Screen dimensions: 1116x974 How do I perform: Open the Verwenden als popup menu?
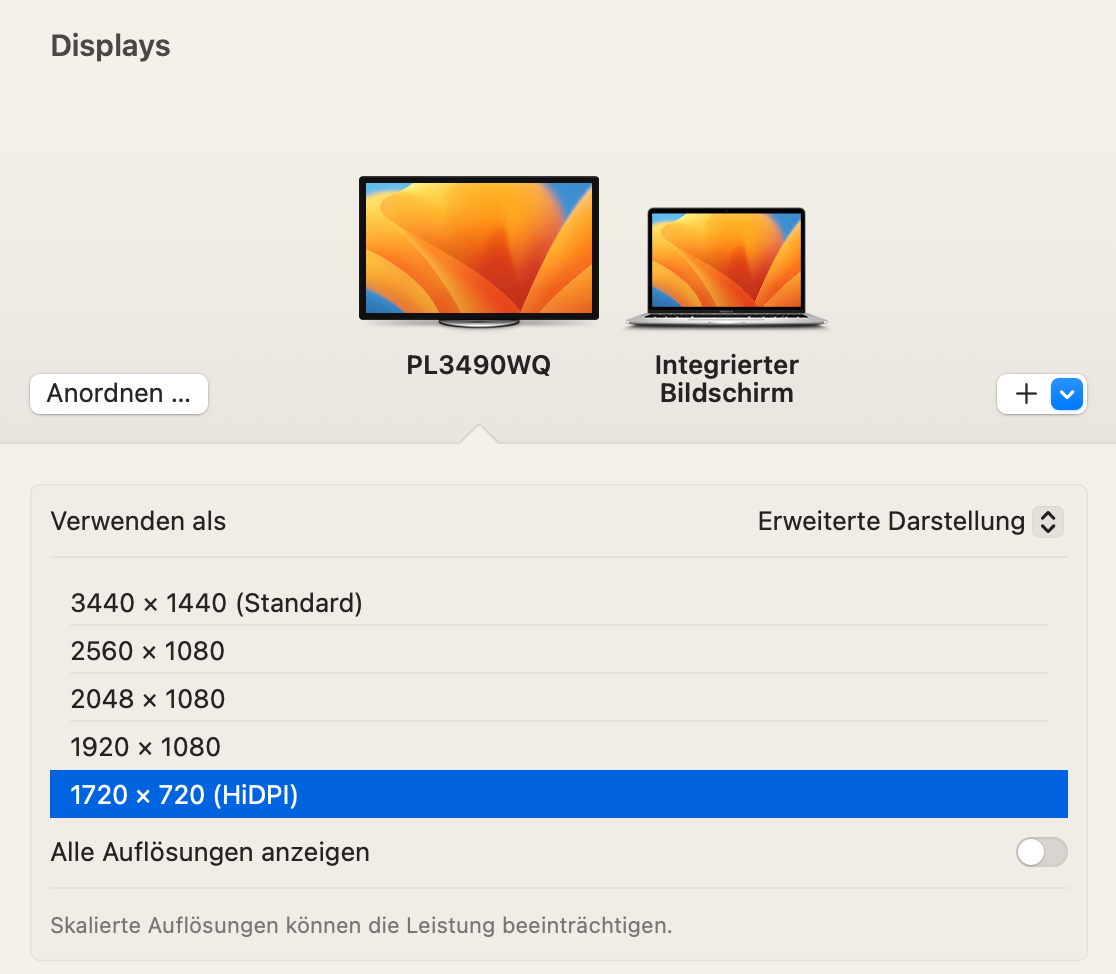(910, 521)
